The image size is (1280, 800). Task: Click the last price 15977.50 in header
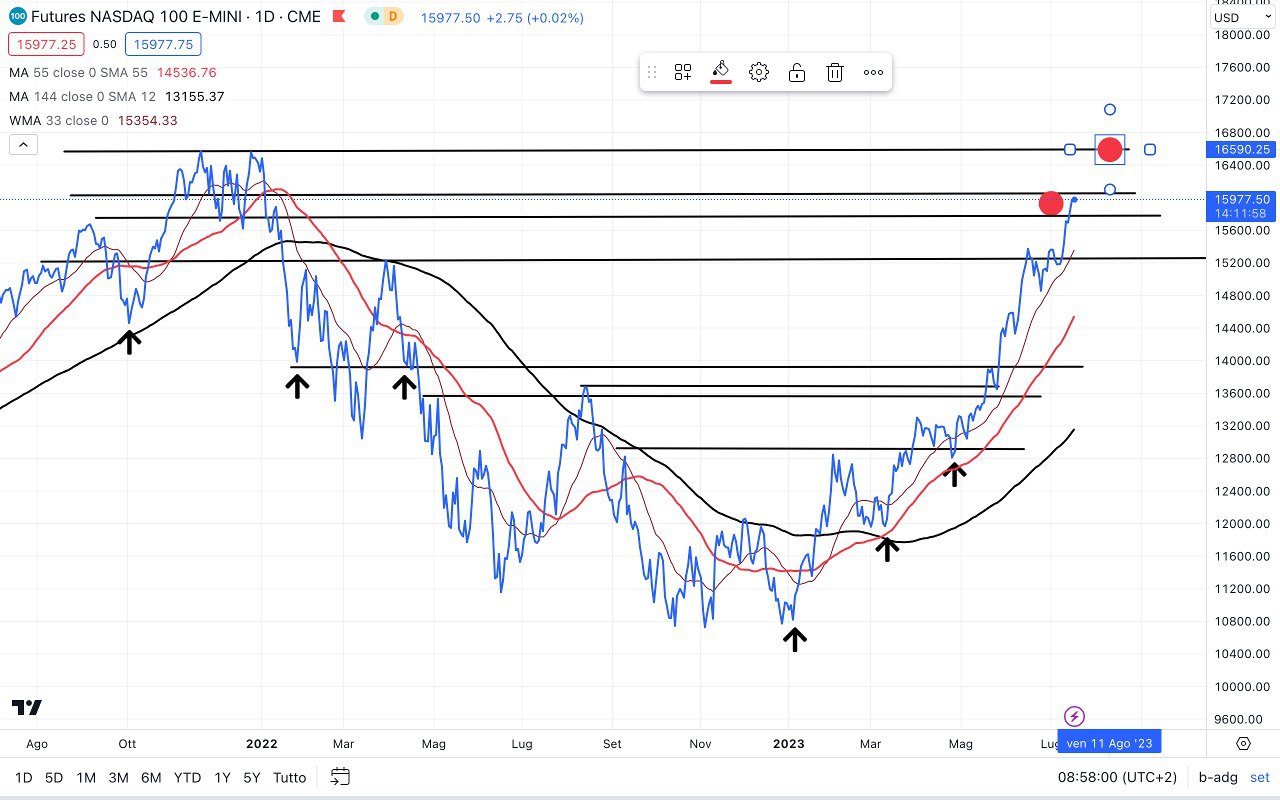click(450, 18)
